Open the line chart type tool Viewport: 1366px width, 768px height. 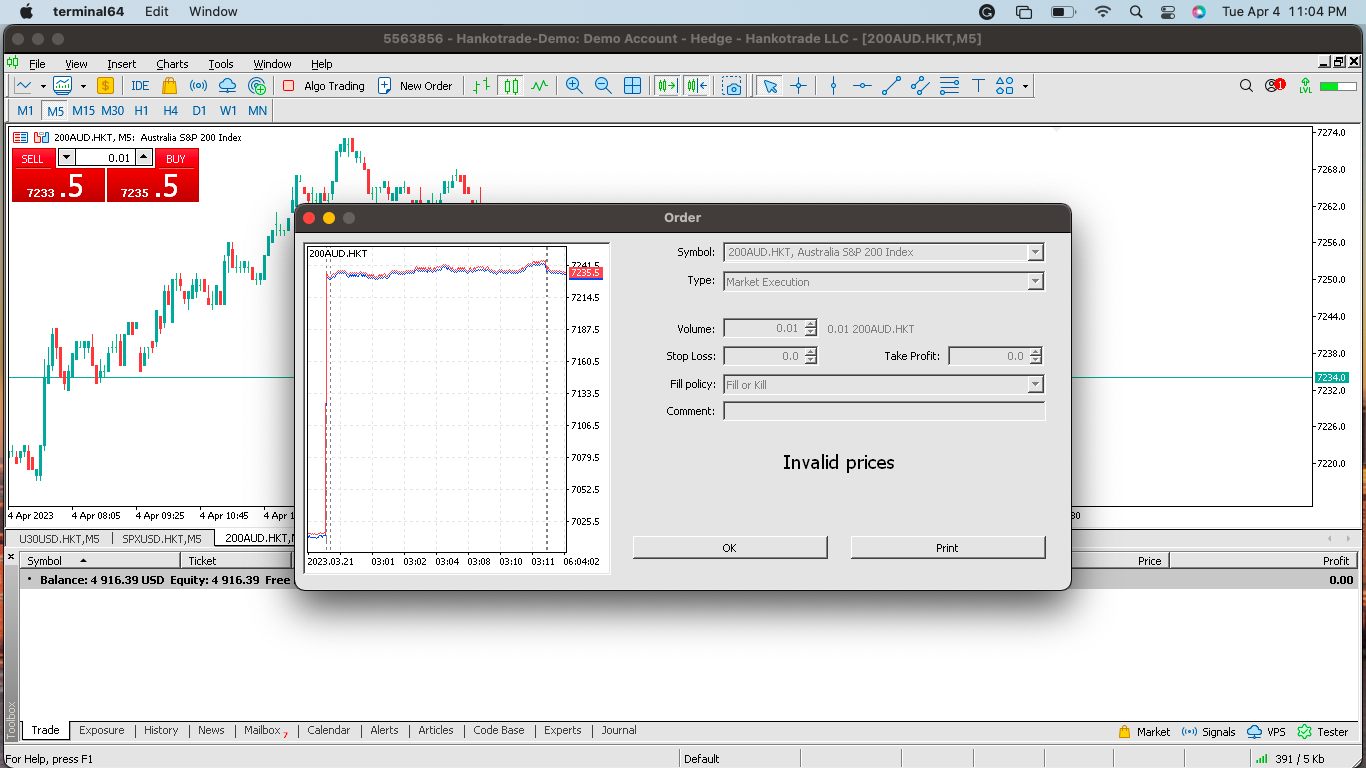click(x=24, y=86)
